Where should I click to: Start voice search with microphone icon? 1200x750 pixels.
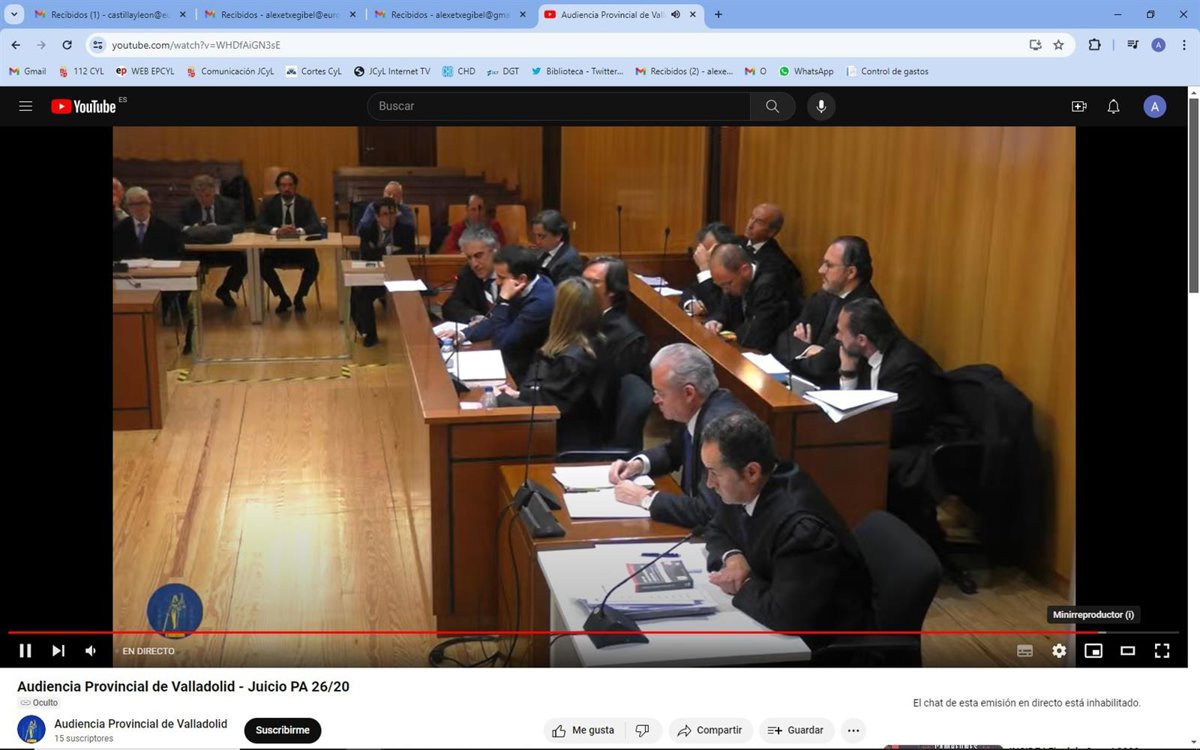pyautogui.click(x=821, y=106)
